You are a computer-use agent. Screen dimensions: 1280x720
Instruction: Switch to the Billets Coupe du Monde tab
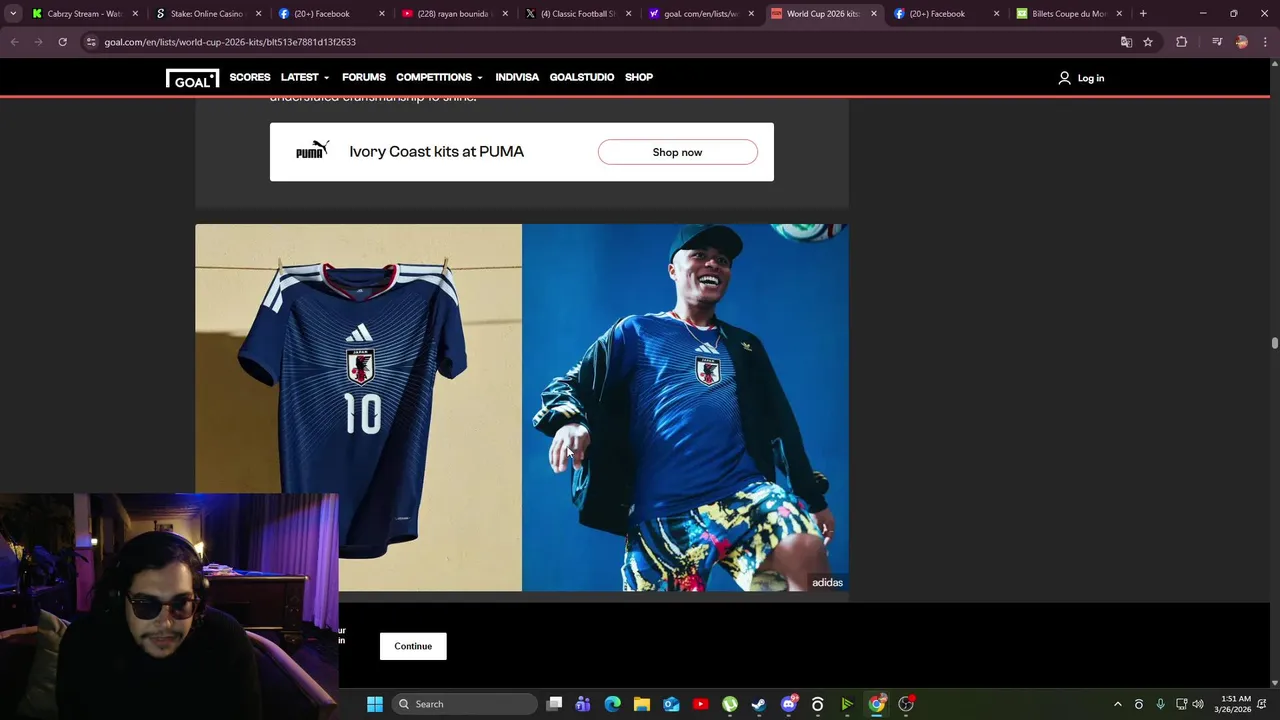[x=1069, y=13]
